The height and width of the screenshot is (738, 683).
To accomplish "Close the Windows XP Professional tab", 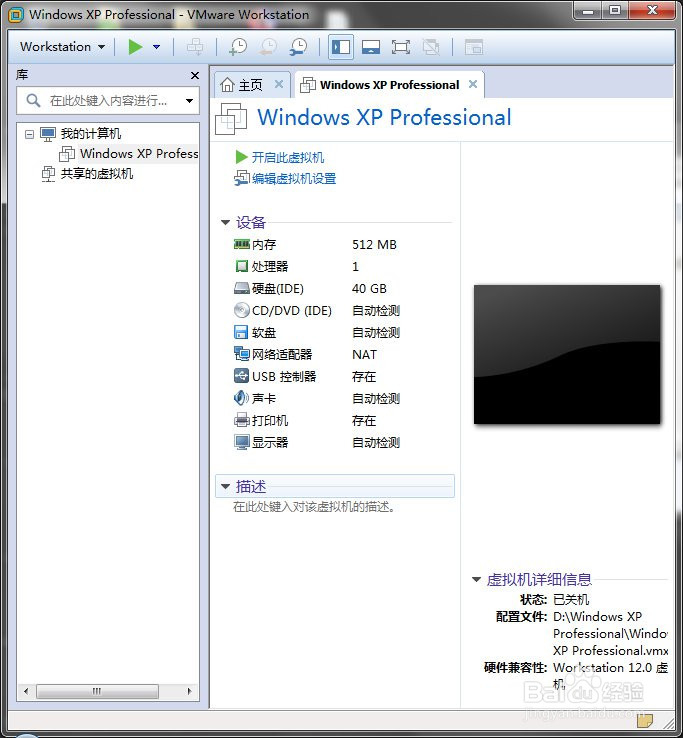I will tap(473, 84).
